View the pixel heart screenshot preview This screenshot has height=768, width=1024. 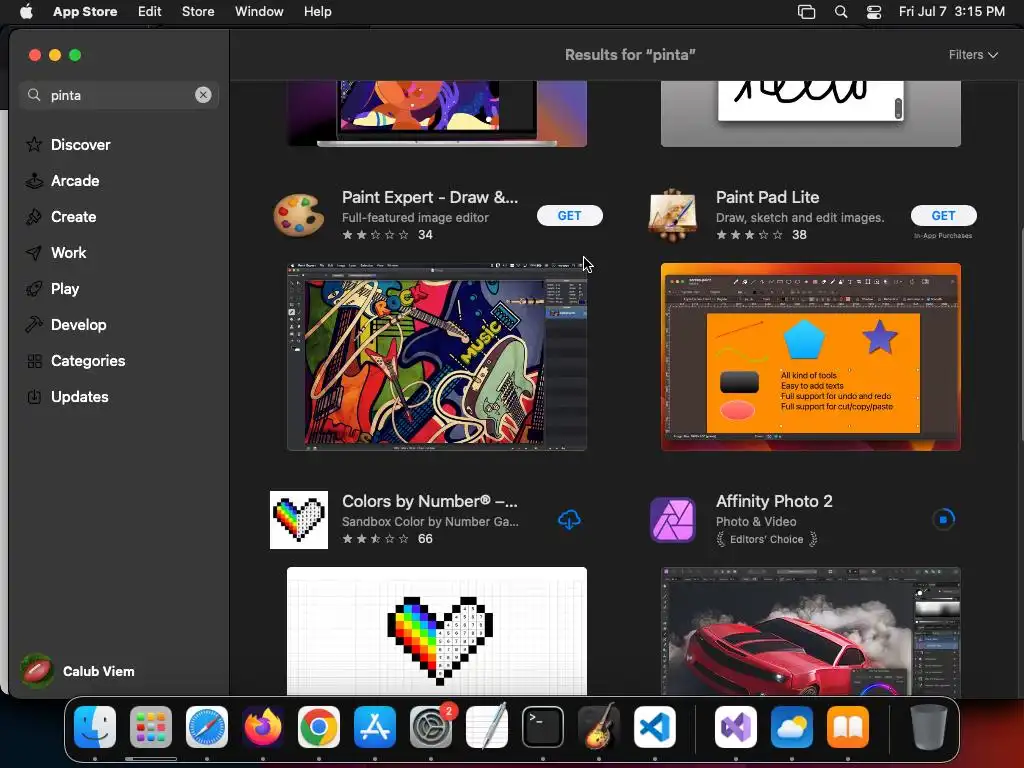click(437, 631)
